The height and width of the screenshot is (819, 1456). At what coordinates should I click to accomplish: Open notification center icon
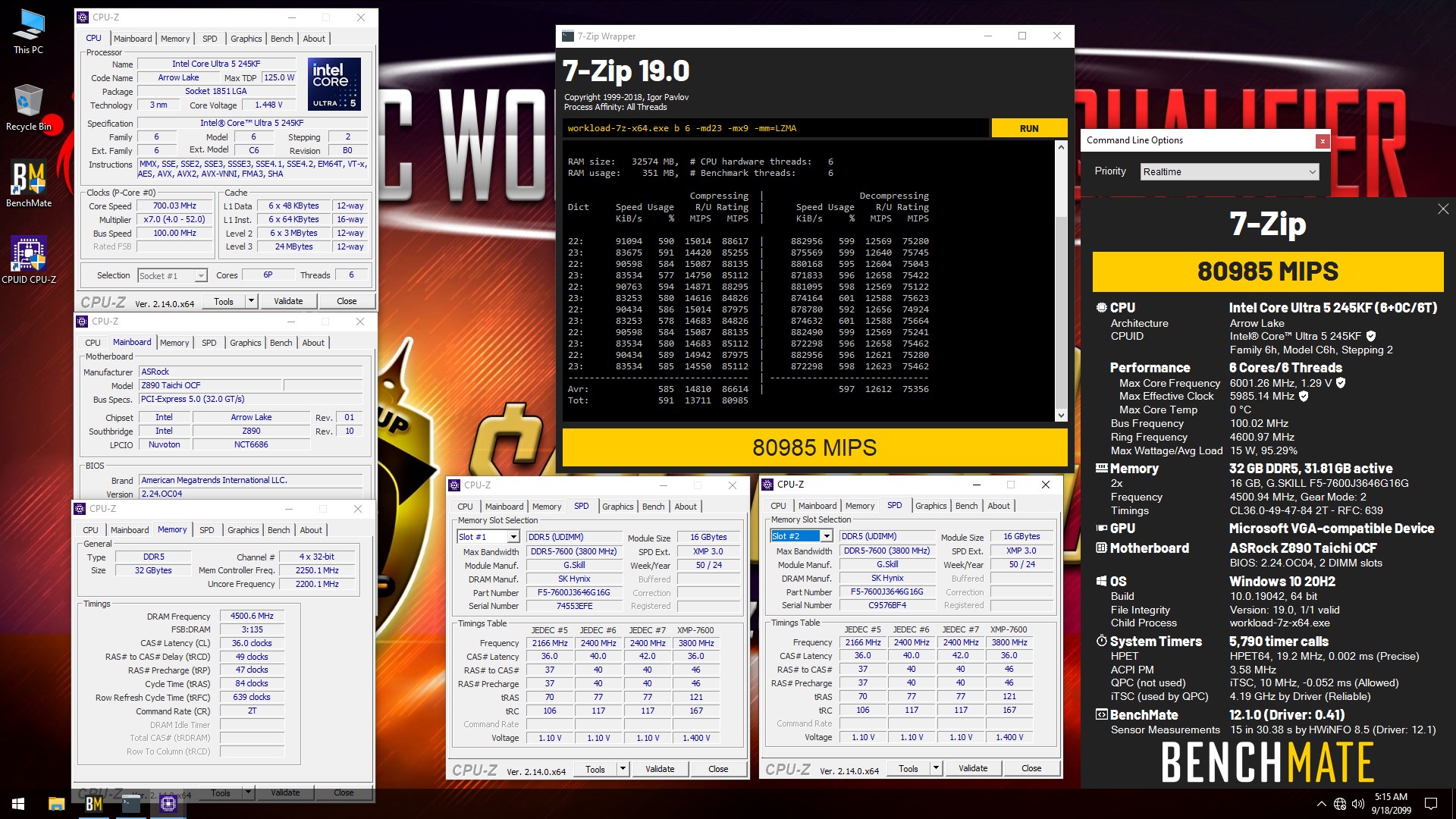[x=1431, y=804]
